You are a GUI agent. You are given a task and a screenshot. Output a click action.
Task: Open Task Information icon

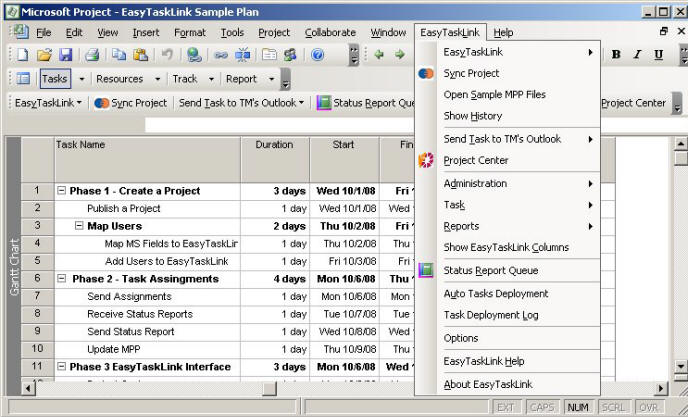pyautogui.click(x=269, y=54)
